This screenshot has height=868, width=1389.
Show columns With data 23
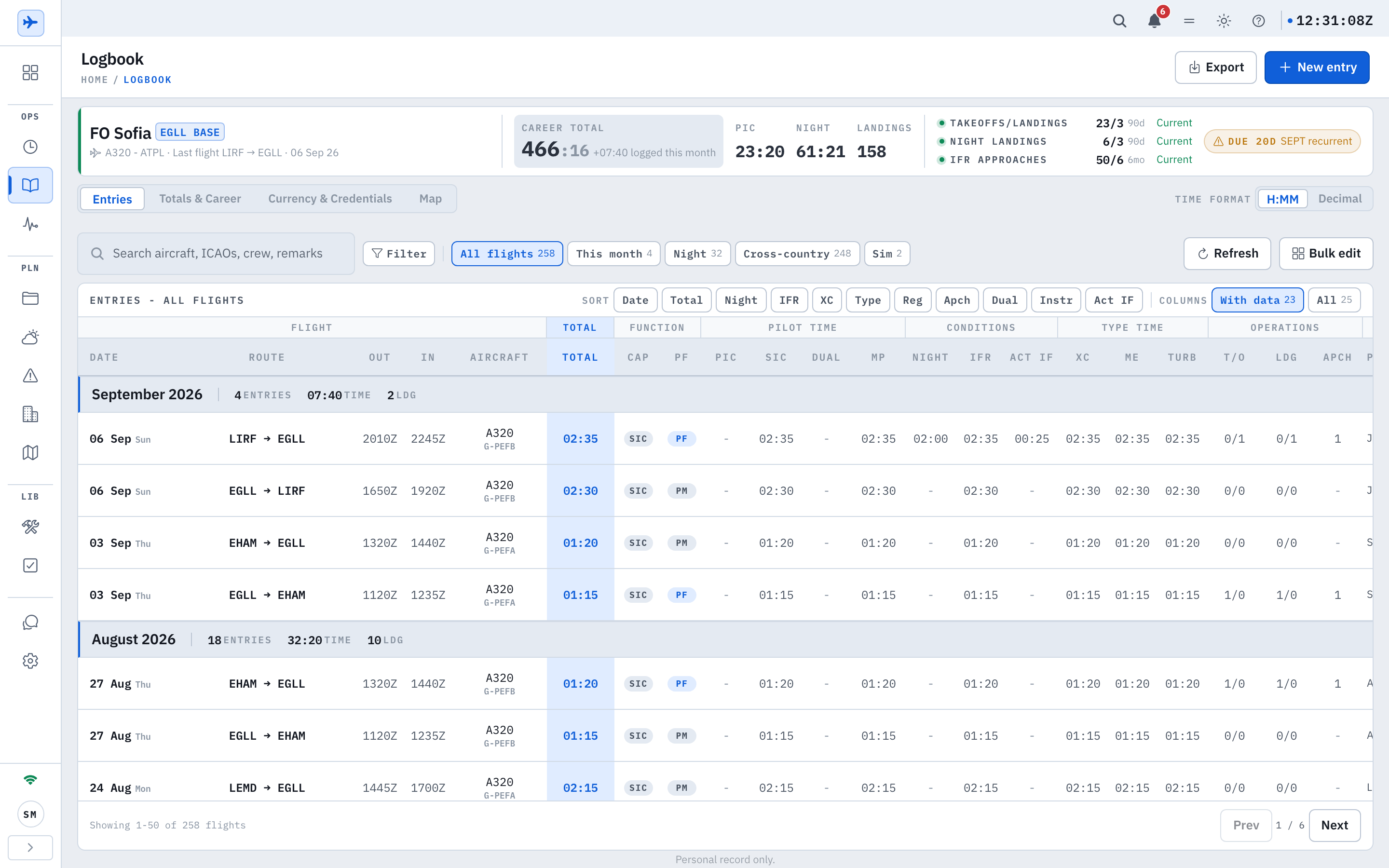point(1257,300)
